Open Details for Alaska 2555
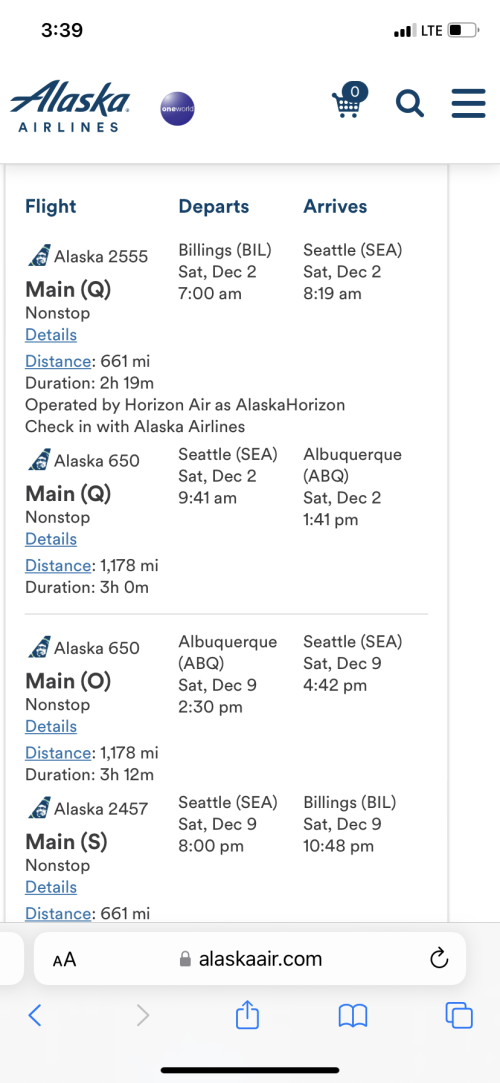500x1083 pixels. (x=51, y=335)
